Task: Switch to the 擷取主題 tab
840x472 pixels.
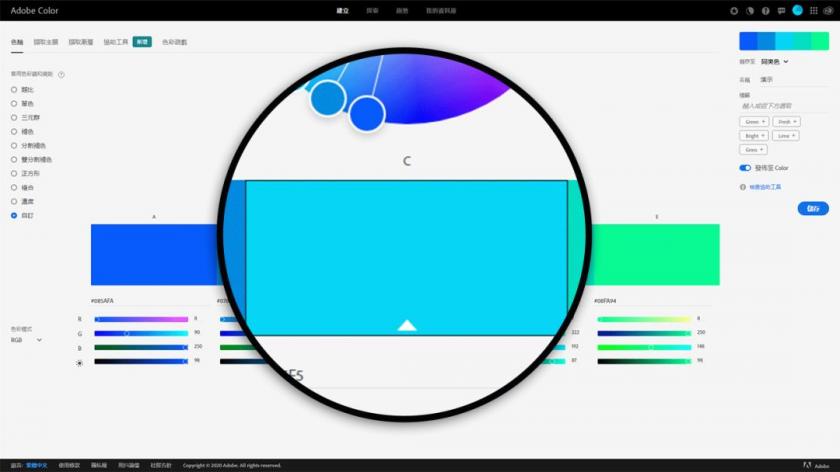Action: [45, 42]
